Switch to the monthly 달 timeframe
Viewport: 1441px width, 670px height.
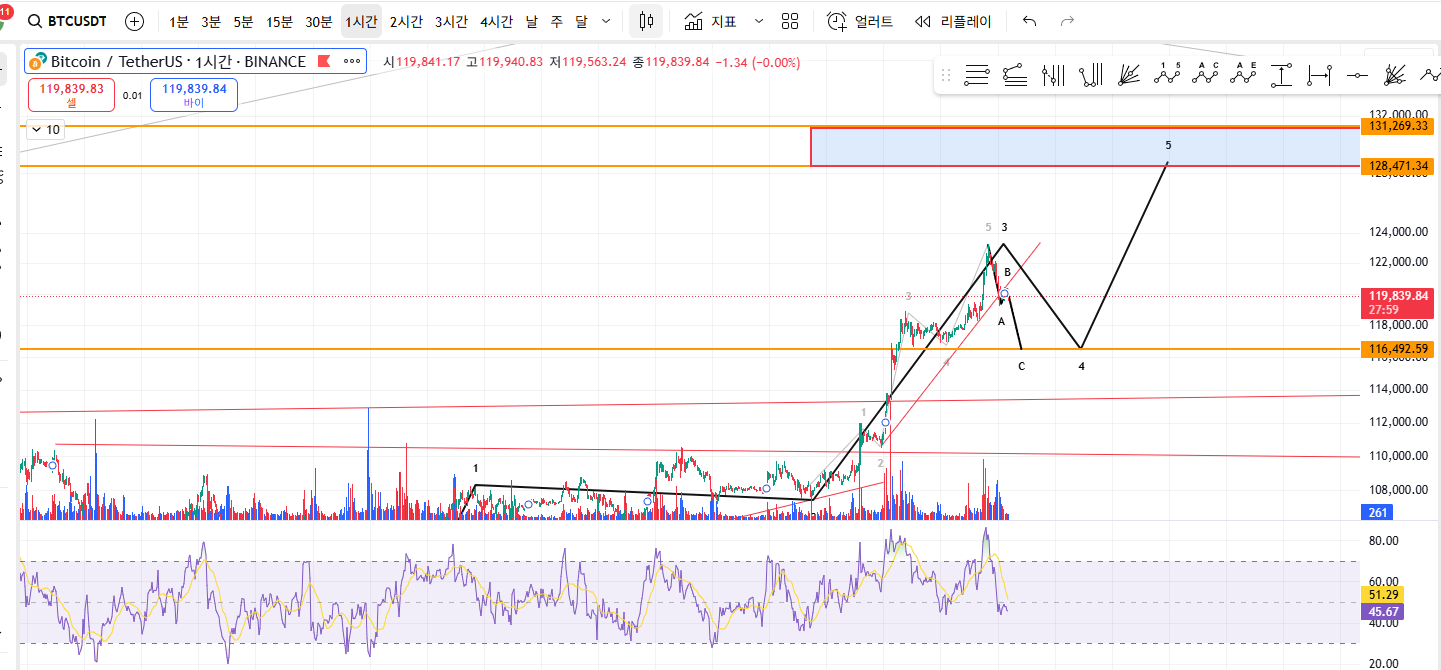(581, 21)
